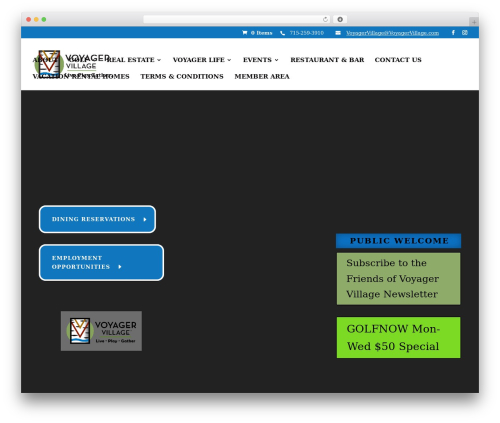Click the green macOS maximize button

click(44, 20)
